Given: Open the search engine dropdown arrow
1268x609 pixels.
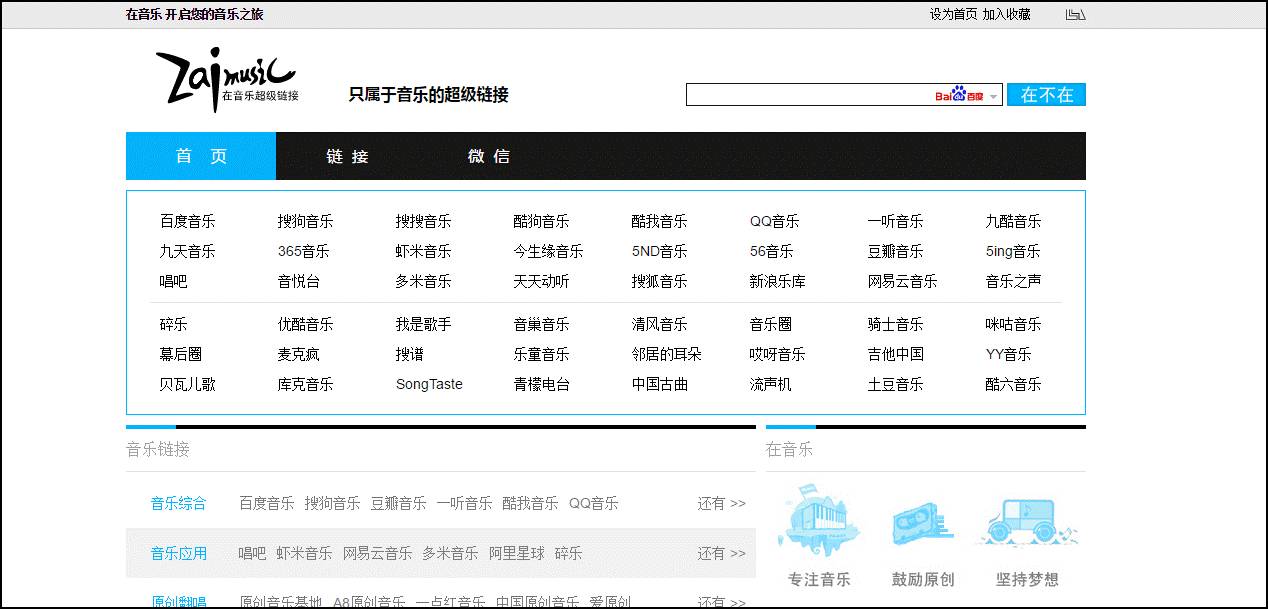Looking at the screenshot, I should pyautogui.click(x=995, y=94).
